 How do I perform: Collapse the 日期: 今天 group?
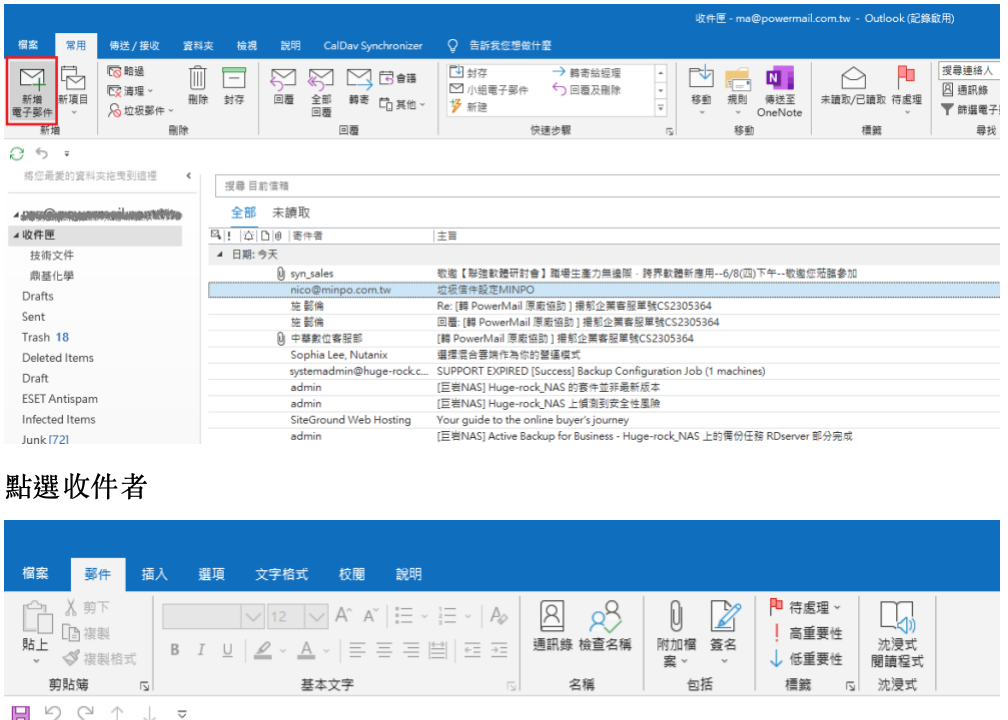pyautogui.click(x=219, y=255)
